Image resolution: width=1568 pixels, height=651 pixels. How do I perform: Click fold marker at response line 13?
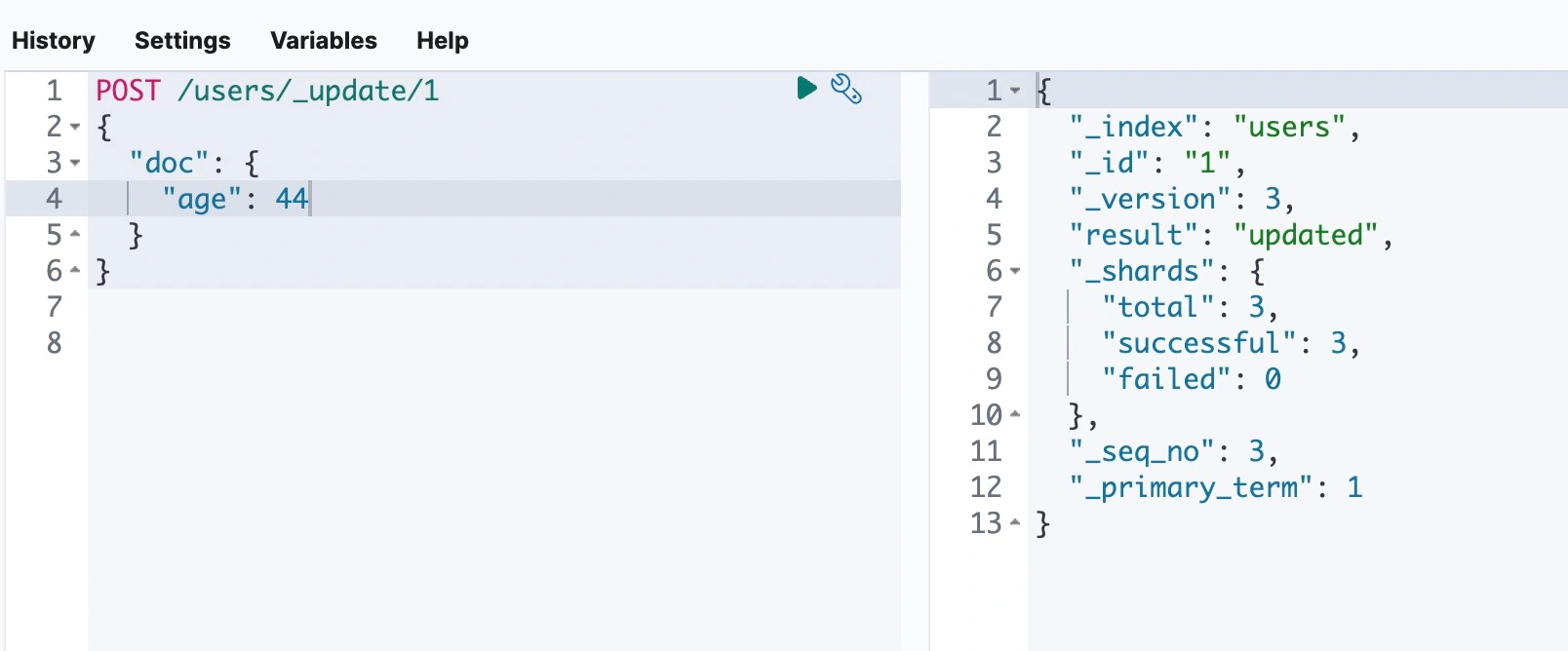click(x=1015, y=523)
